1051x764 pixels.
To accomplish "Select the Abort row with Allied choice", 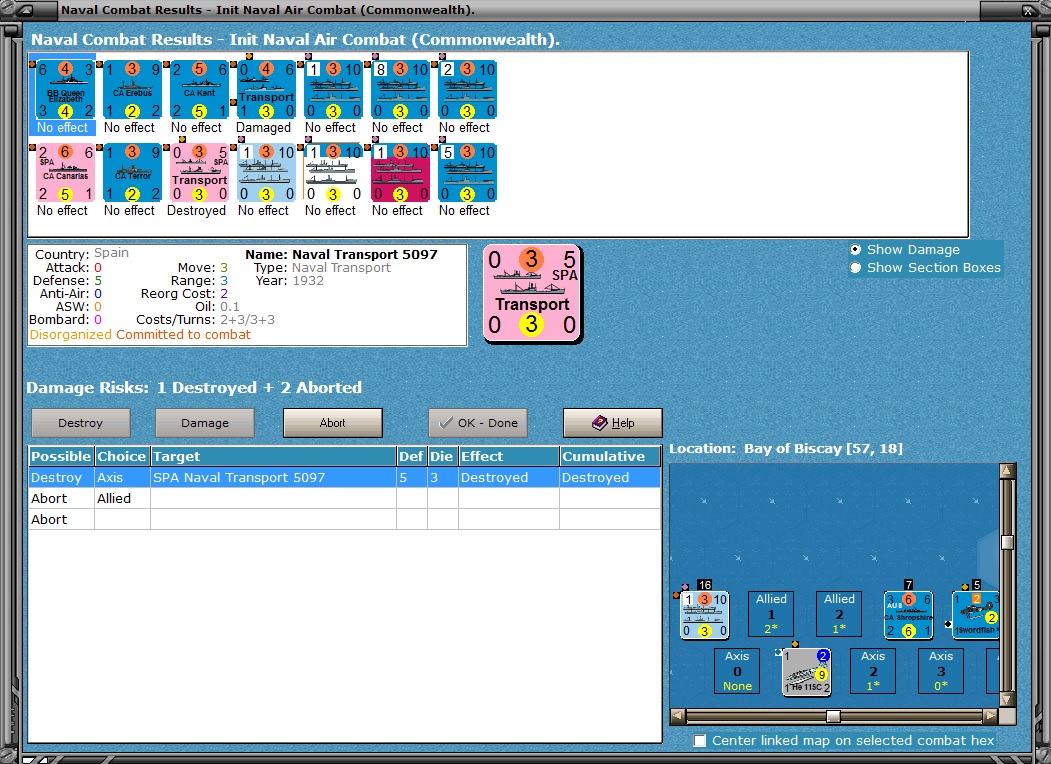I will point(345,498).
